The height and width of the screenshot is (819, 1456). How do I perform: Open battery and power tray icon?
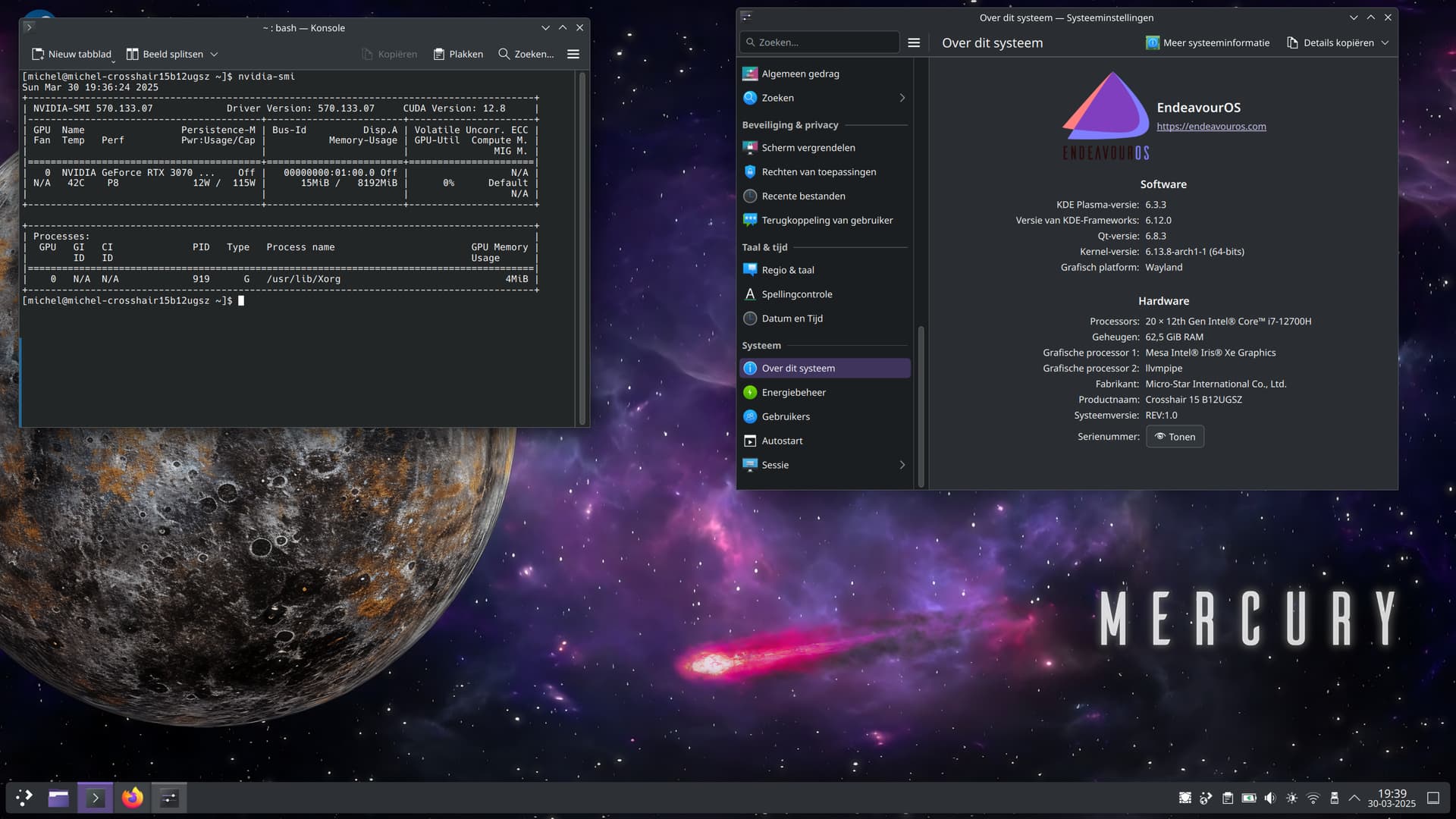coord(1249,798)
